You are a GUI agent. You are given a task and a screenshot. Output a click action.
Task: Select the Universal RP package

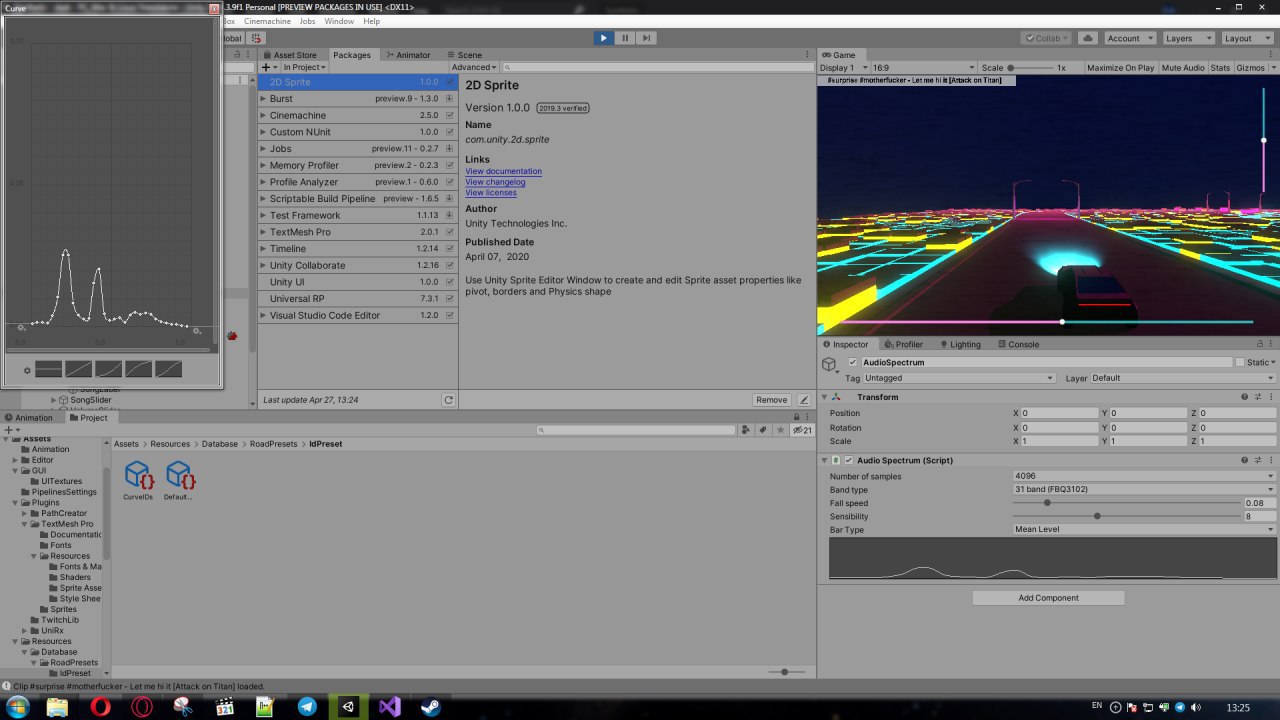coord(358,299)
